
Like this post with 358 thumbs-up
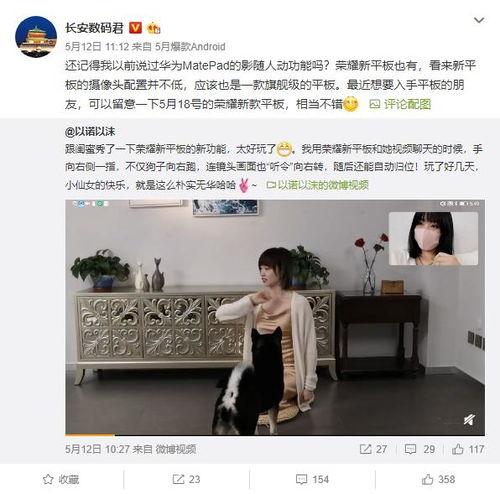pyautogui.click(x=438, y=479)
